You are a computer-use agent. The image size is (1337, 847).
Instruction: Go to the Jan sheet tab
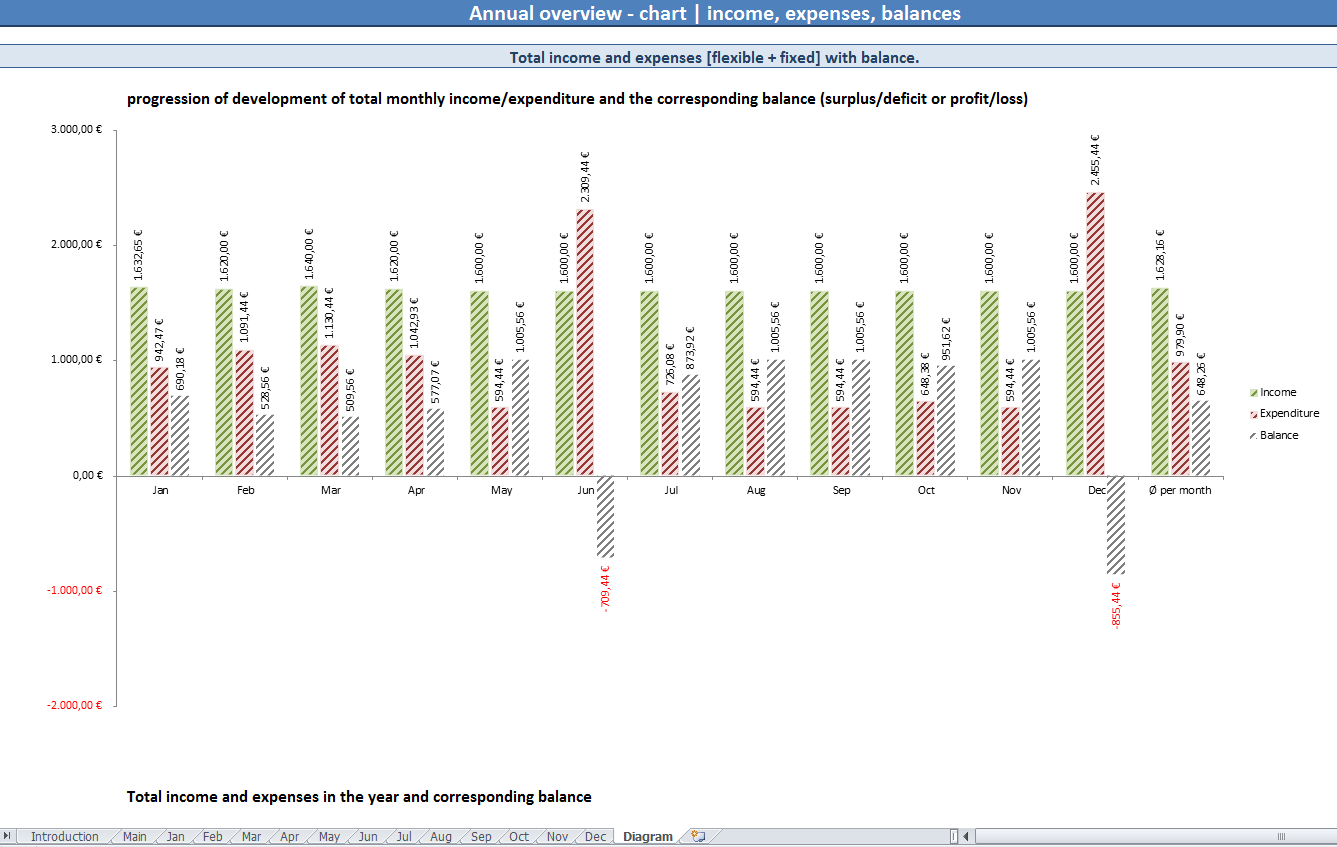(x=175, y=837)
